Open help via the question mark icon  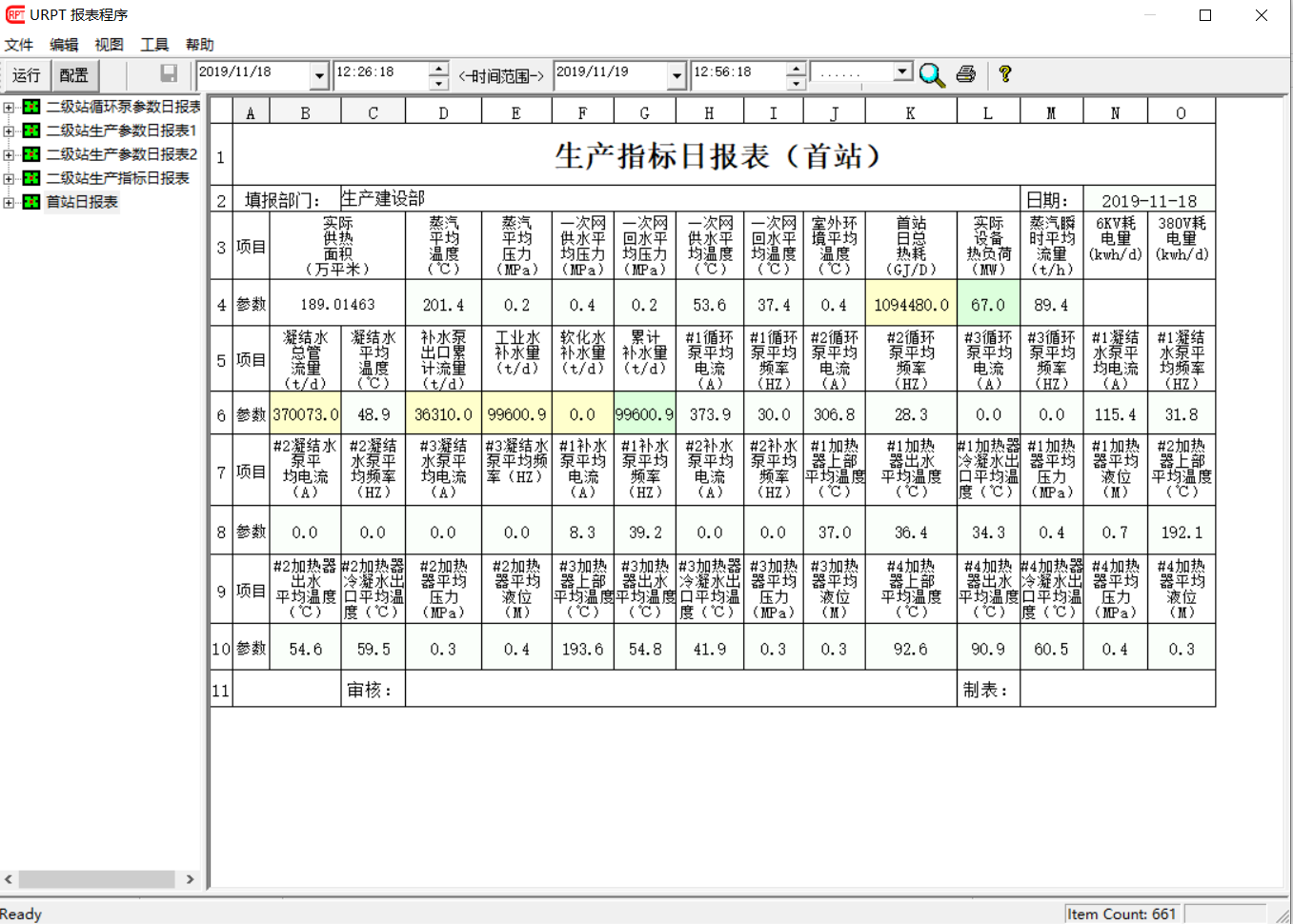(x=1004, y=74)
